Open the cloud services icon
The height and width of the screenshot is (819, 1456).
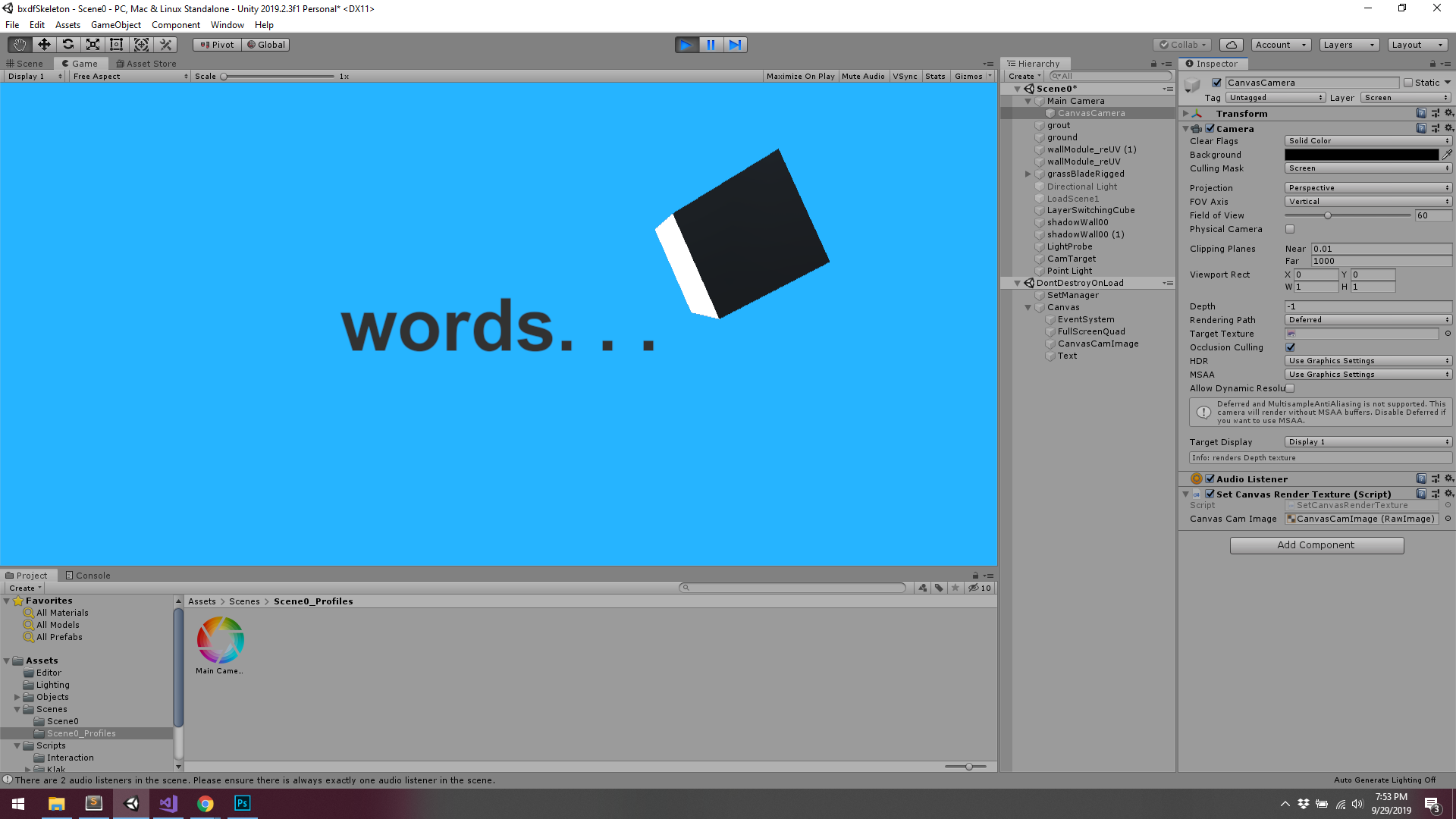(1232, 45)
